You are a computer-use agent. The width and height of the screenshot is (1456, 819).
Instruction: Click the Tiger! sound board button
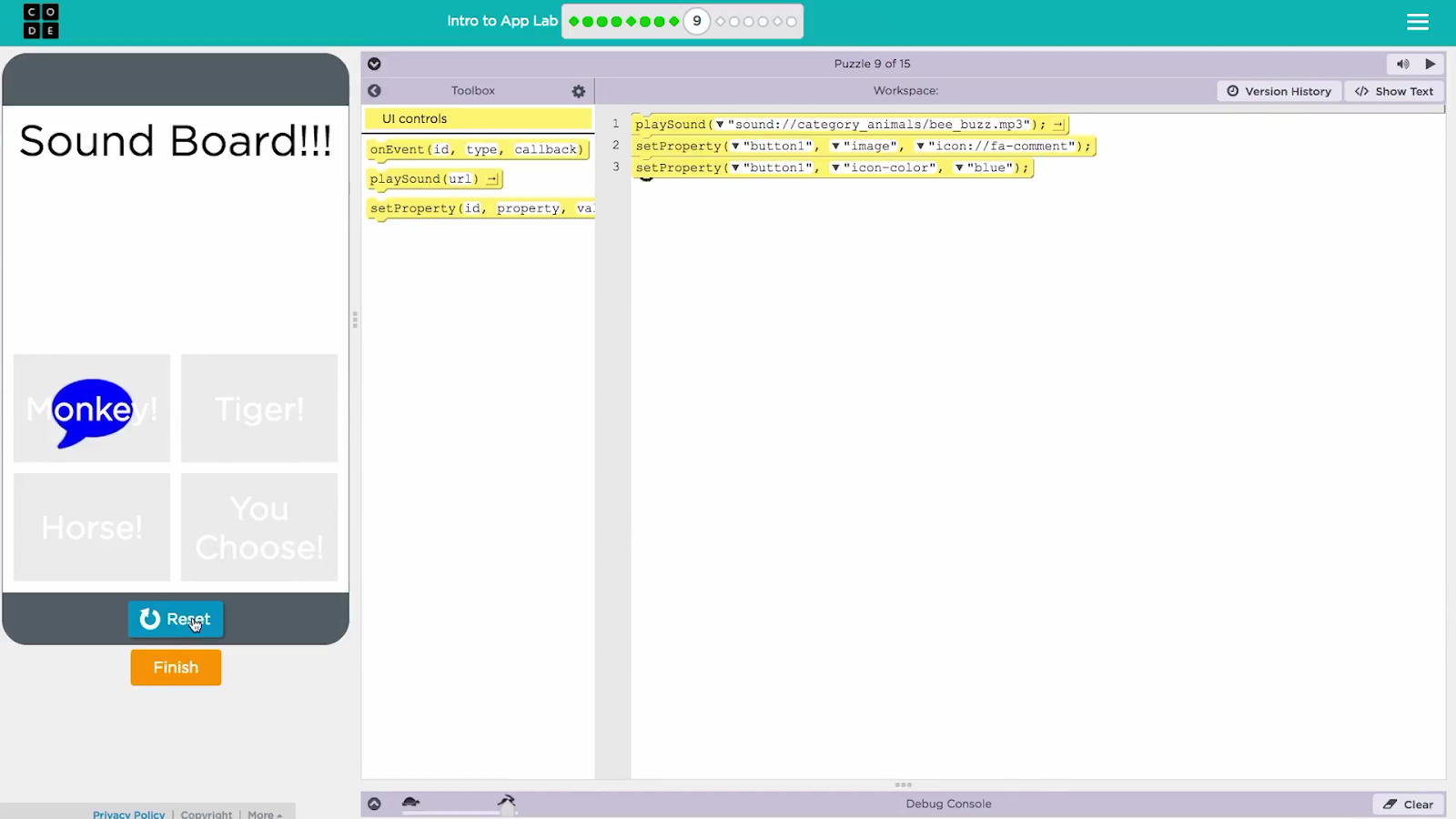[x=259, y=409]
